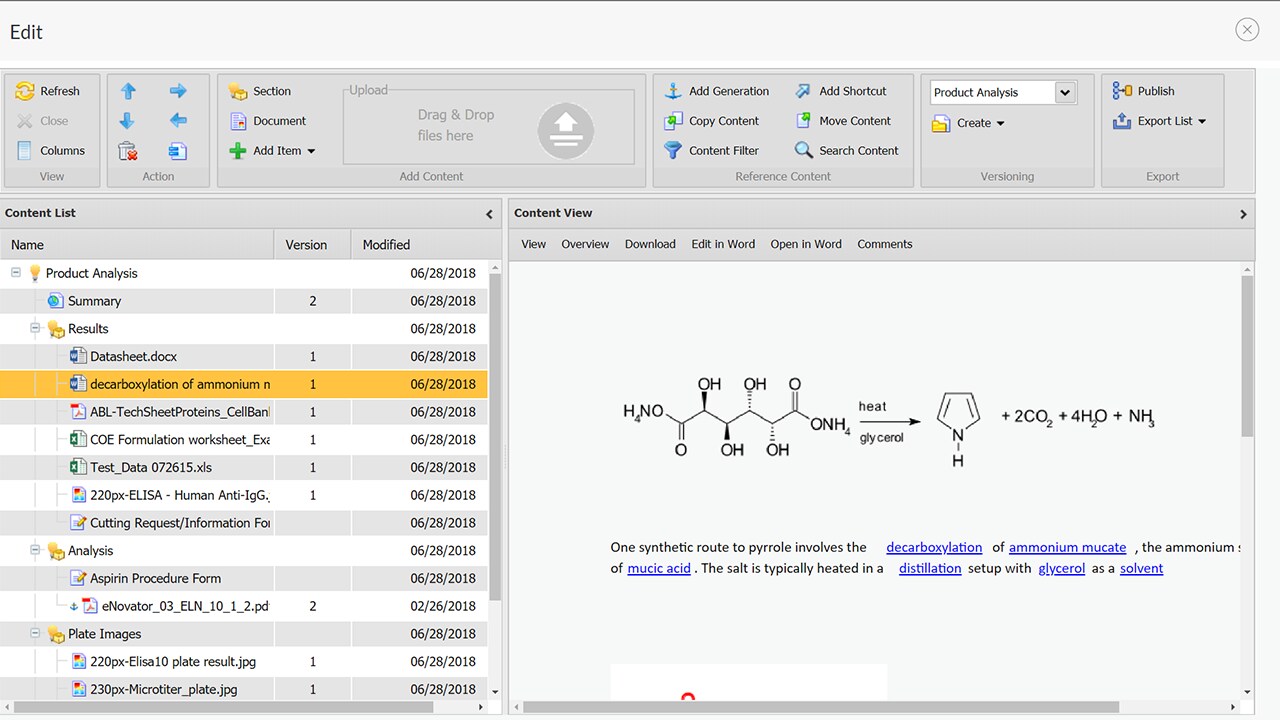Screen dimensions: 1280x720
Task: Sort by the Version column header
Action: pos(312,245)
